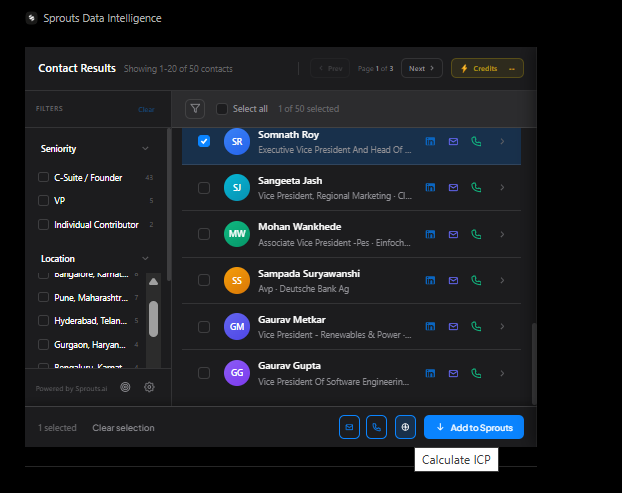Viewport: 622px width, 493px height.
Task: Expand Sangeeta Jash's details chevron
Action: tap(502, 187)
